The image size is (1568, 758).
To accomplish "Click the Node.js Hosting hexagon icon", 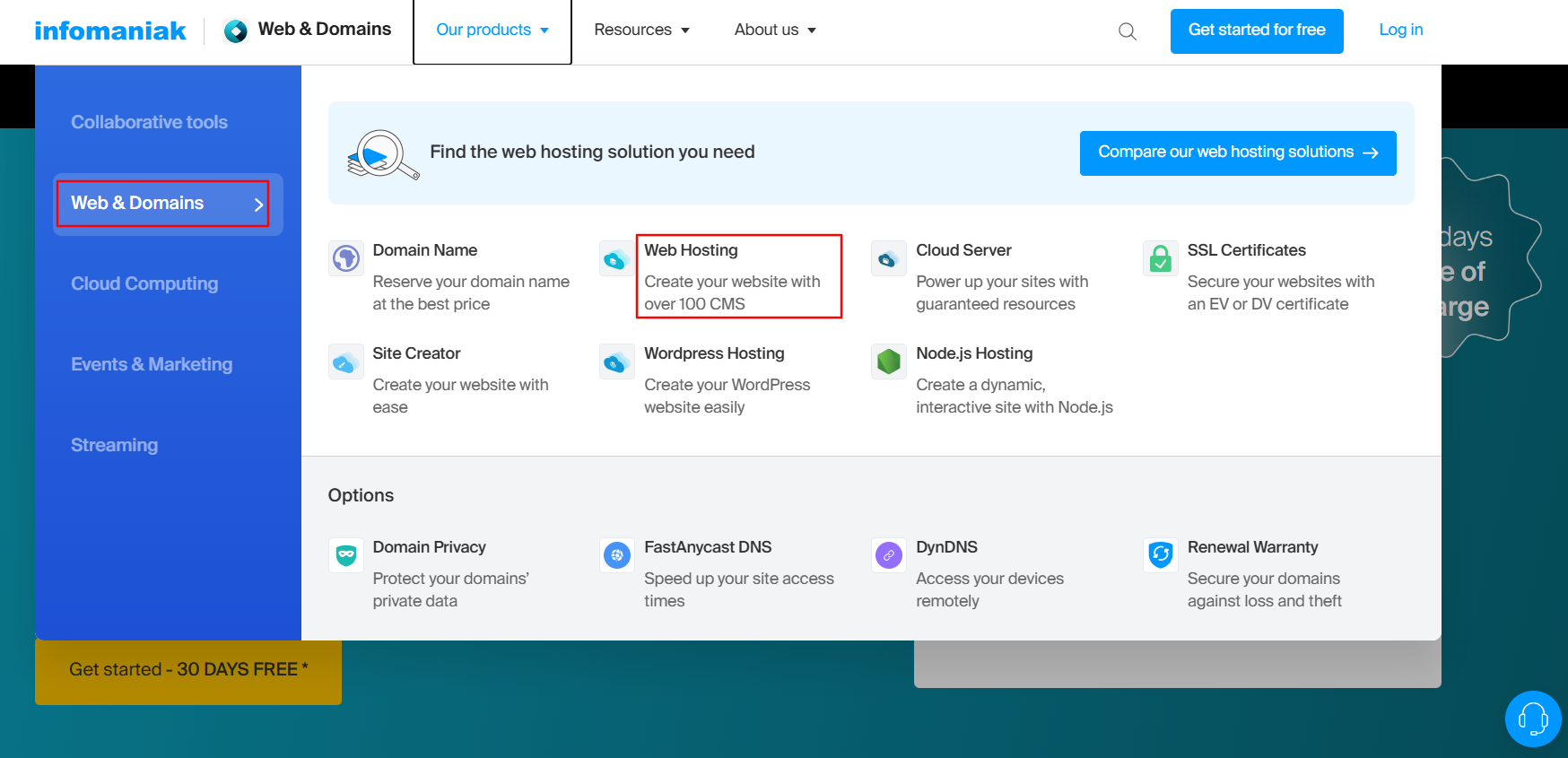I will coord(889,362).
